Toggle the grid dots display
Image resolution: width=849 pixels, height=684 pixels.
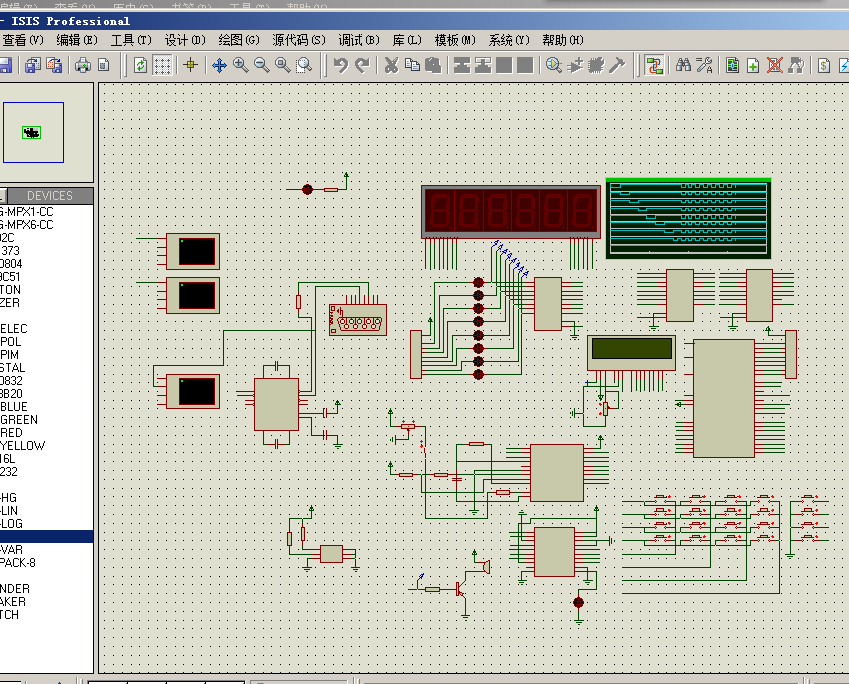162,66
